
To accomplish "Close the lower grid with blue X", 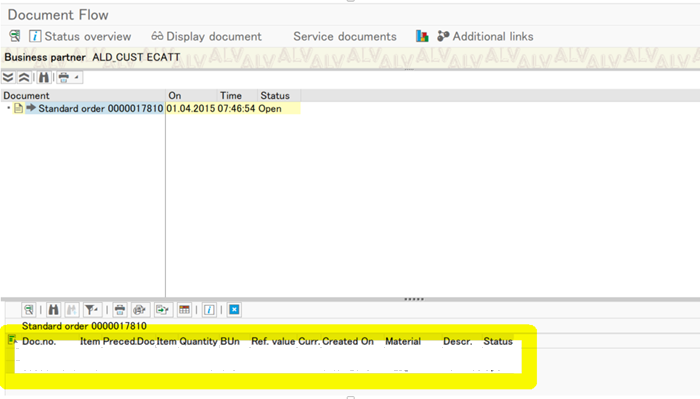I will pyautogui.click(x=234, y=309).
